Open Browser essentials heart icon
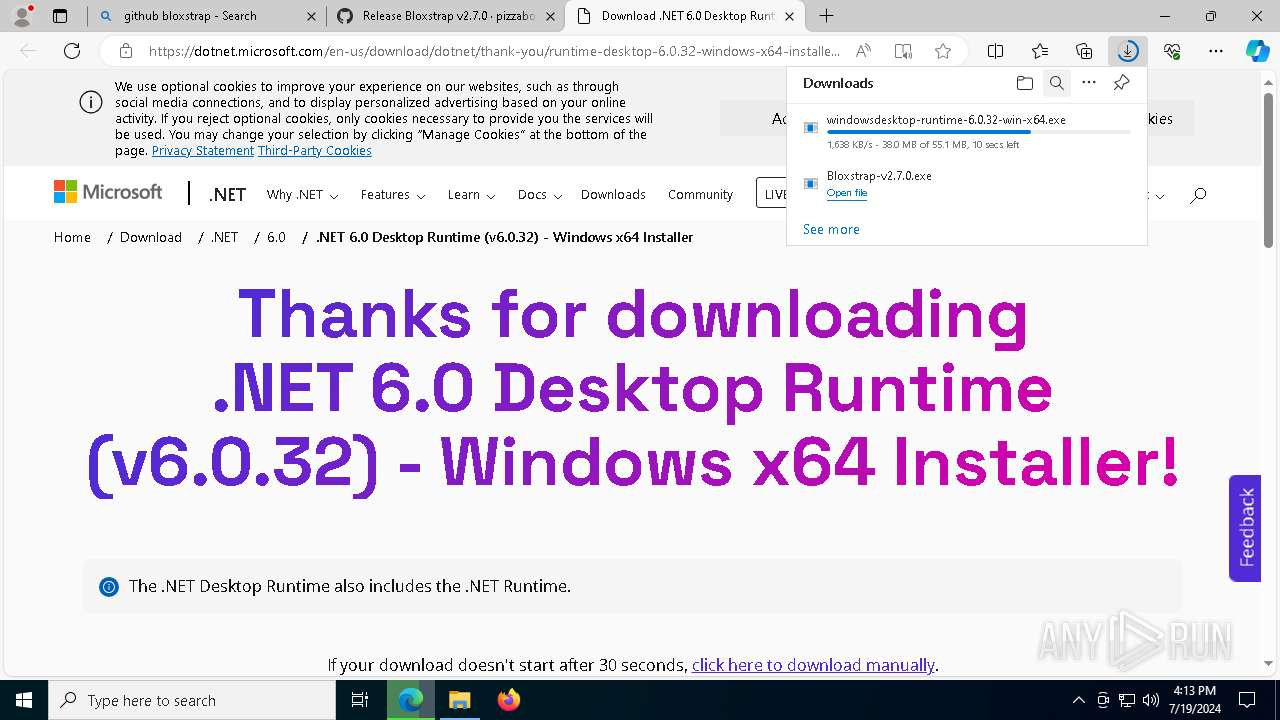This screenshot has height=720, width=1280. [1172, 51]
